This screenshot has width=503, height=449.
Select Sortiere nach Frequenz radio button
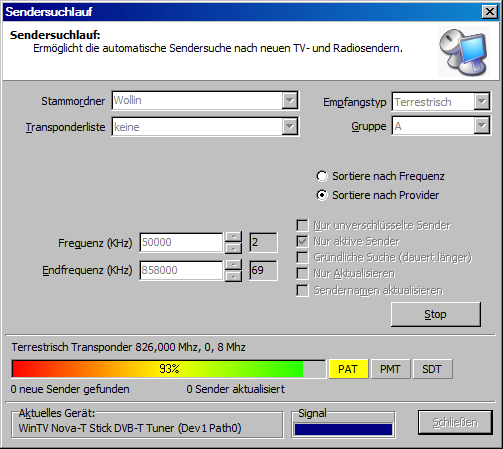322,176
